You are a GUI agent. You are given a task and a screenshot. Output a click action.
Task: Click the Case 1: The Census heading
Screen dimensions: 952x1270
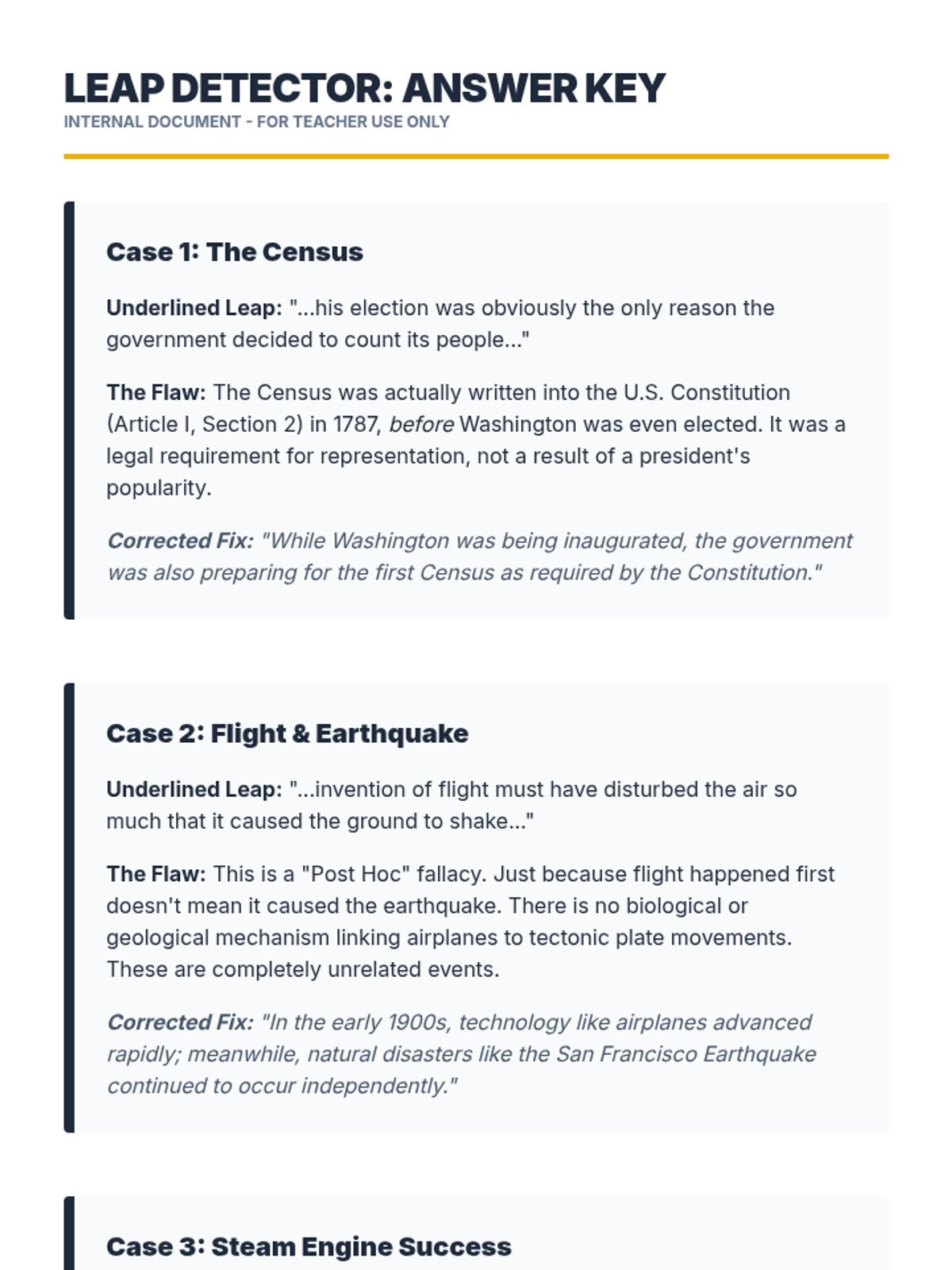235,252
